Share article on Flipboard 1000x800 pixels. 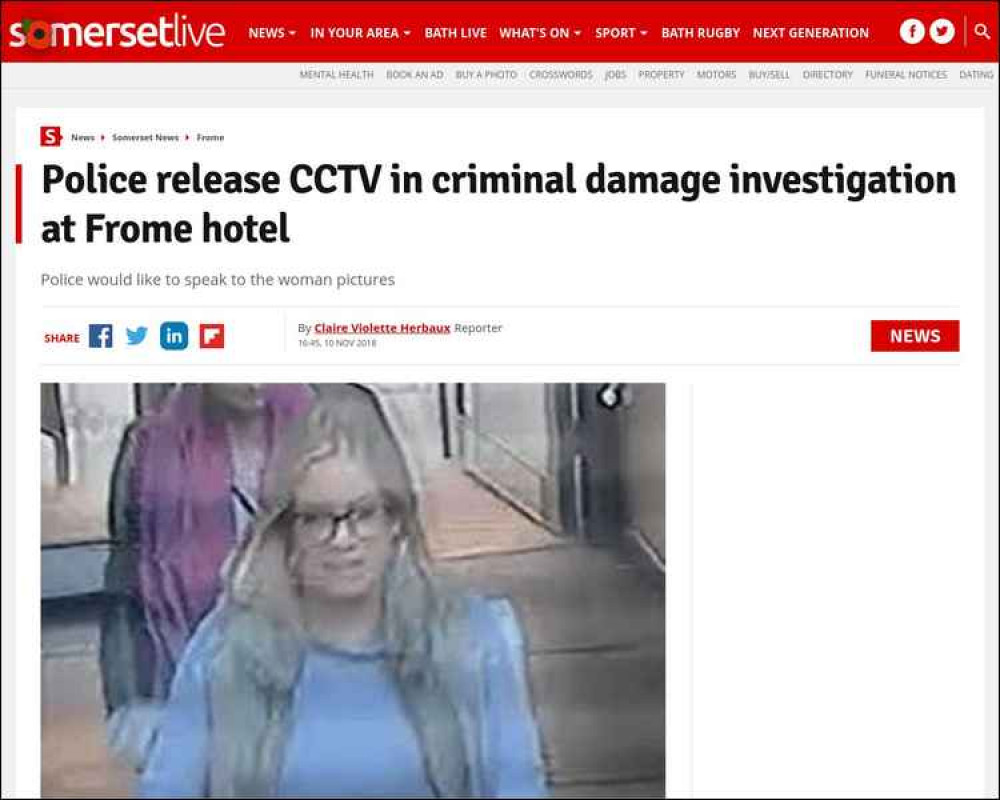pos(212,336)
